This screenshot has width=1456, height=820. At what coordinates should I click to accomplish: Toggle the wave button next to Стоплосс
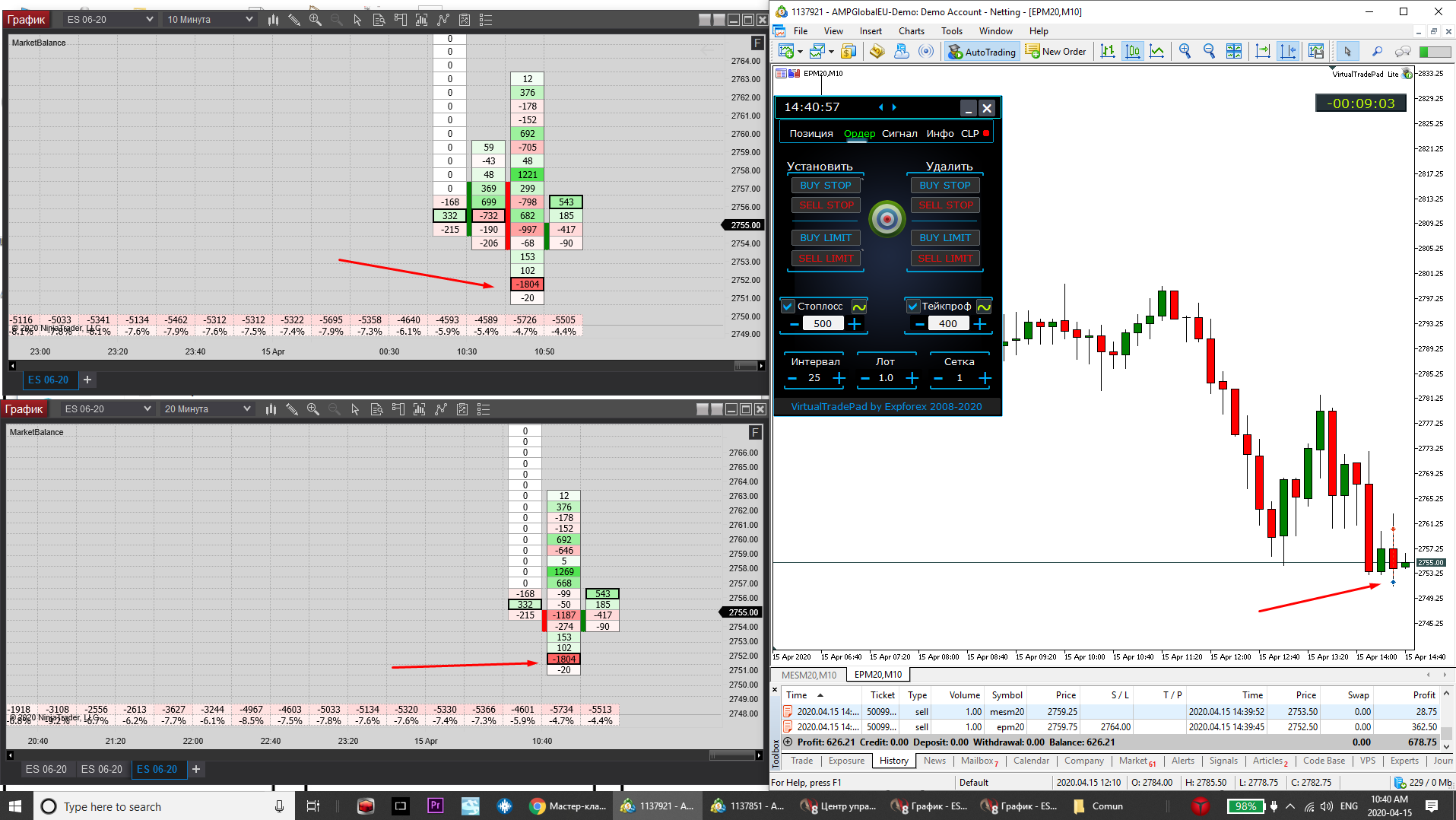pyautogui.click(x=859, y=307)
